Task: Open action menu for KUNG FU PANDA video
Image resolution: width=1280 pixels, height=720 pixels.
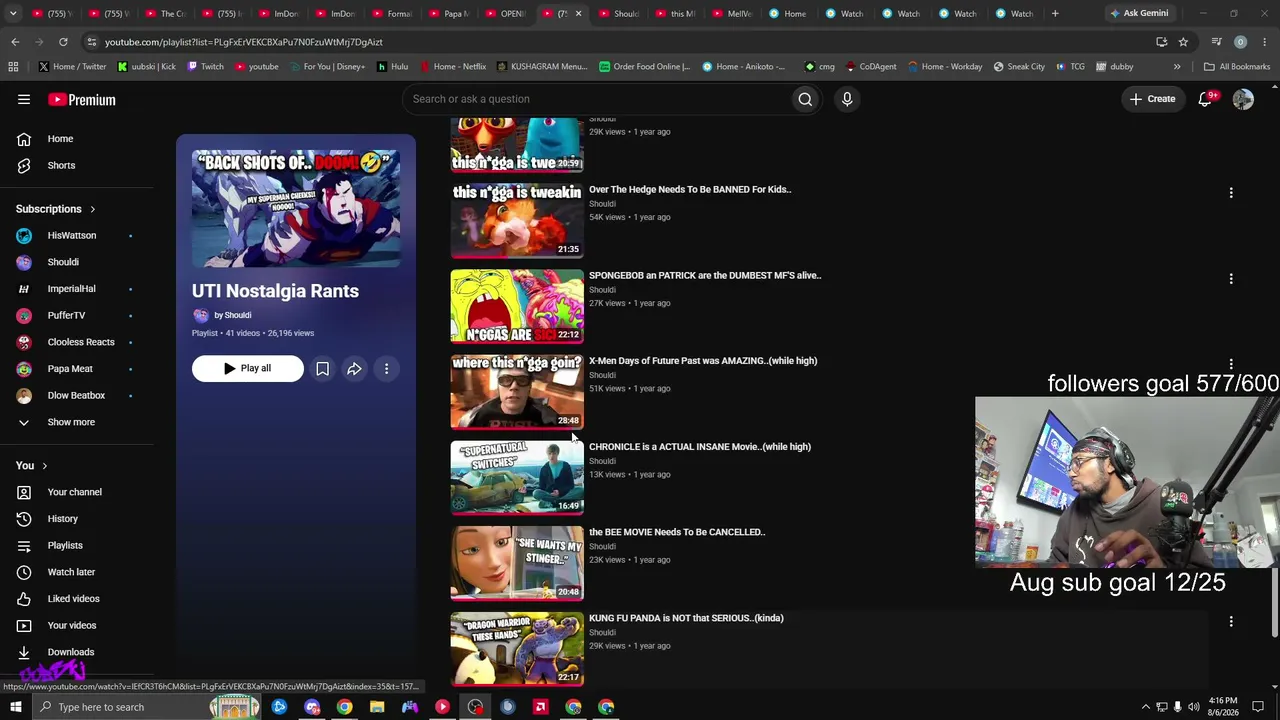Action: [x=1231, y=622]
